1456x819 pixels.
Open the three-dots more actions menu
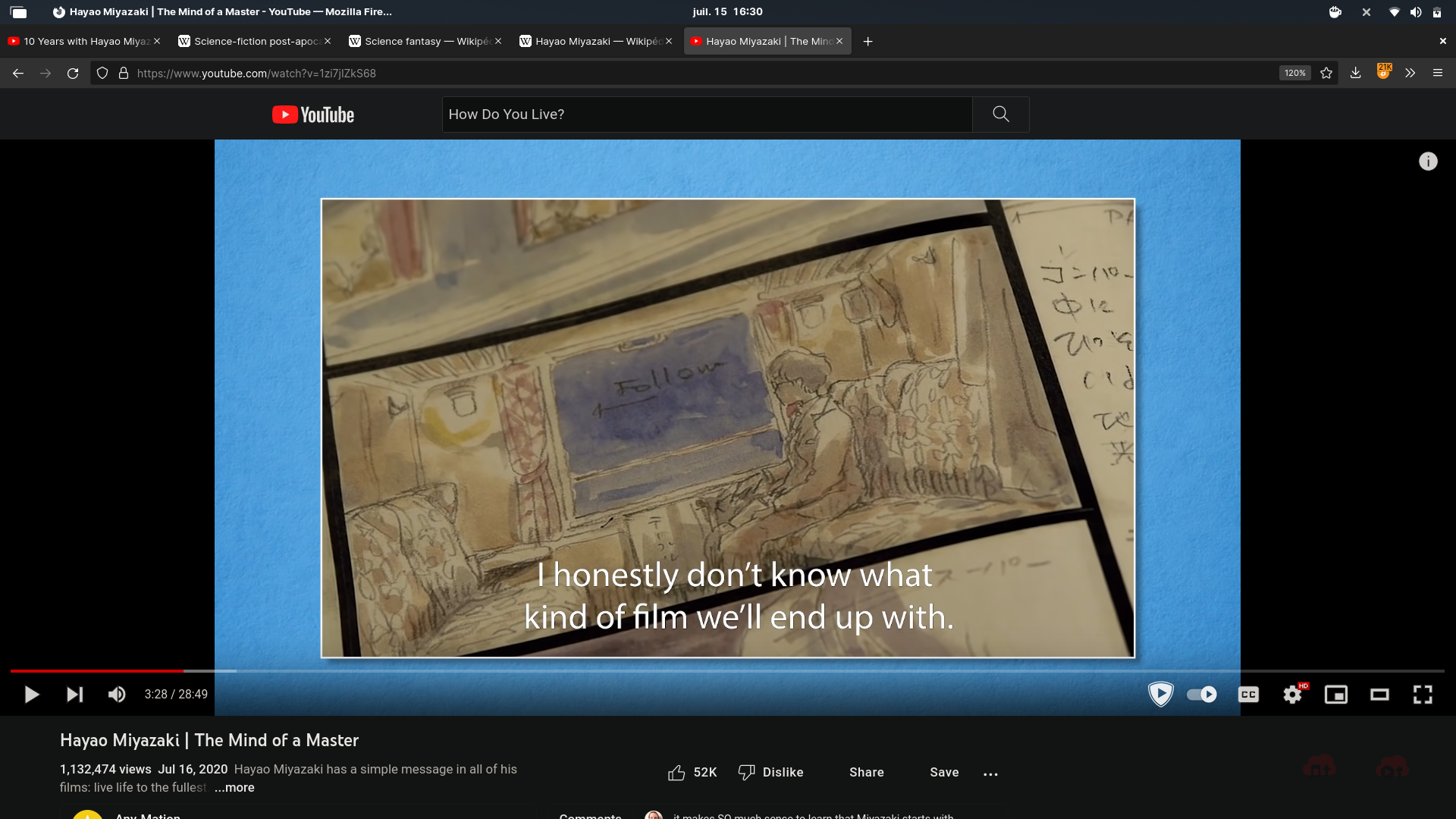[x=990, y=773]
